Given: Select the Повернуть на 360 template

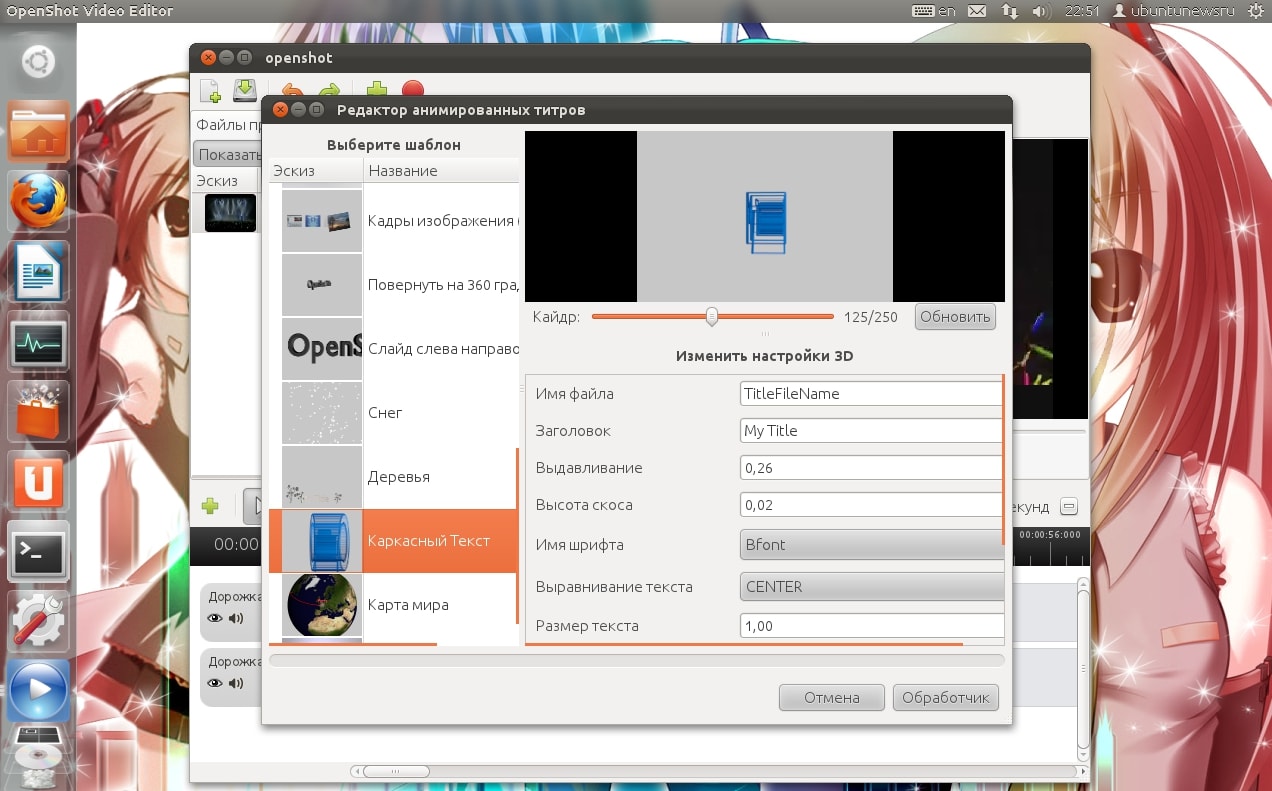Looking at the screenshot, I should [394, 285].
